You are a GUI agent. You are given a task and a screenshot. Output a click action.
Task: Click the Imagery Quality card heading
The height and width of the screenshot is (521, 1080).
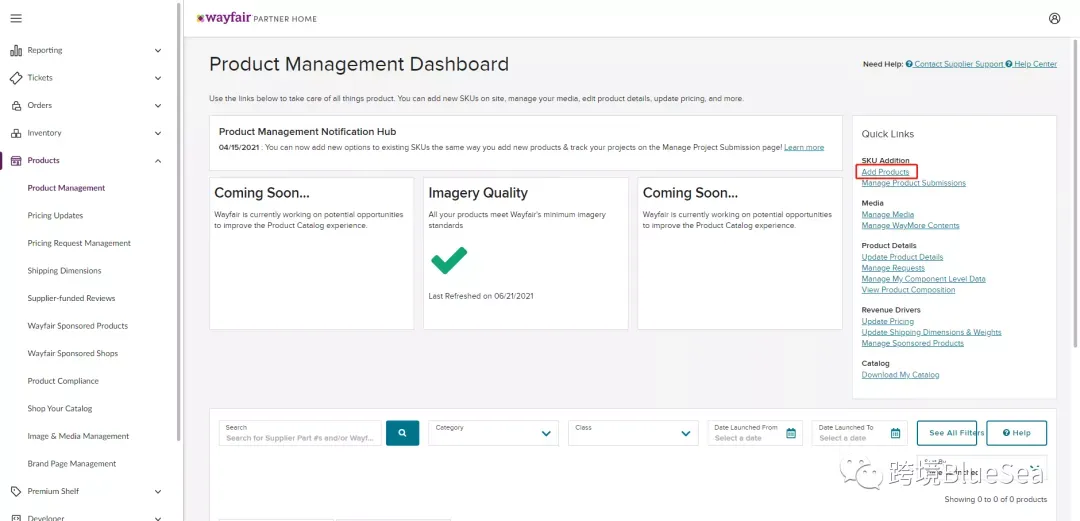(478, 193)
